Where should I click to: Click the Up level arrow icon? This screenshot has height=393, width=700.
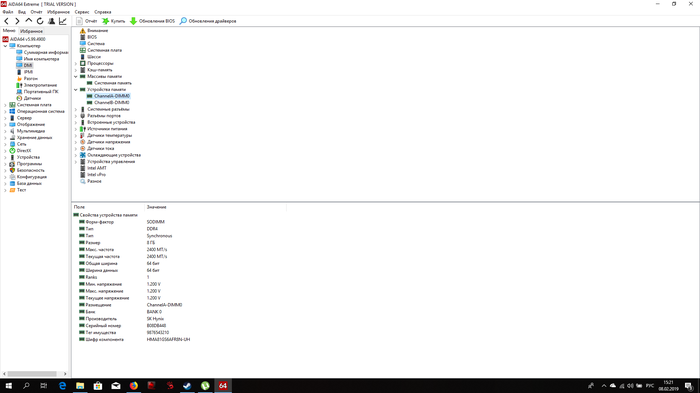(29, 21)
